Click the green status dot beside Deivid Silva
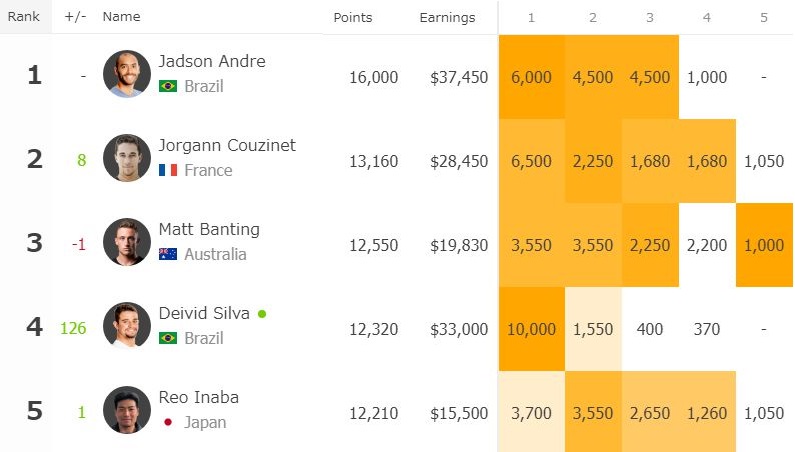795x452 pixels. (262, 314)
